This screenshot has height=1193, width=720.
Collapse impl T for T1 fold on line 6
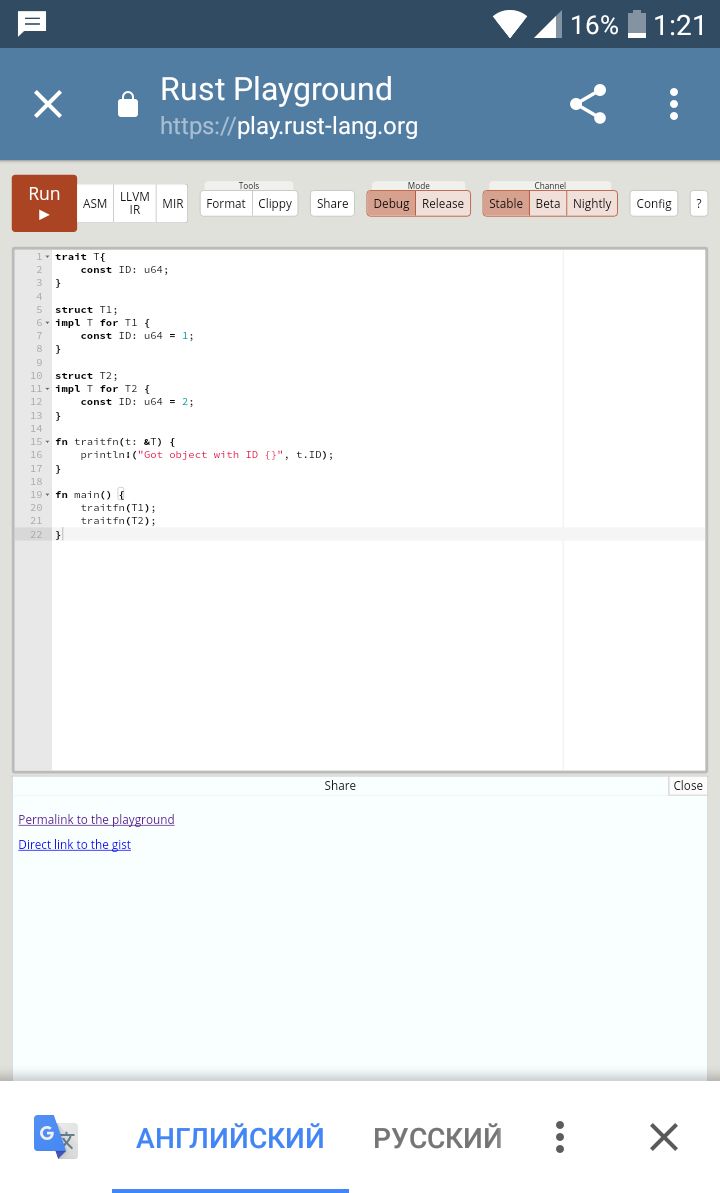pyautogui.click(x=47, y=323)
